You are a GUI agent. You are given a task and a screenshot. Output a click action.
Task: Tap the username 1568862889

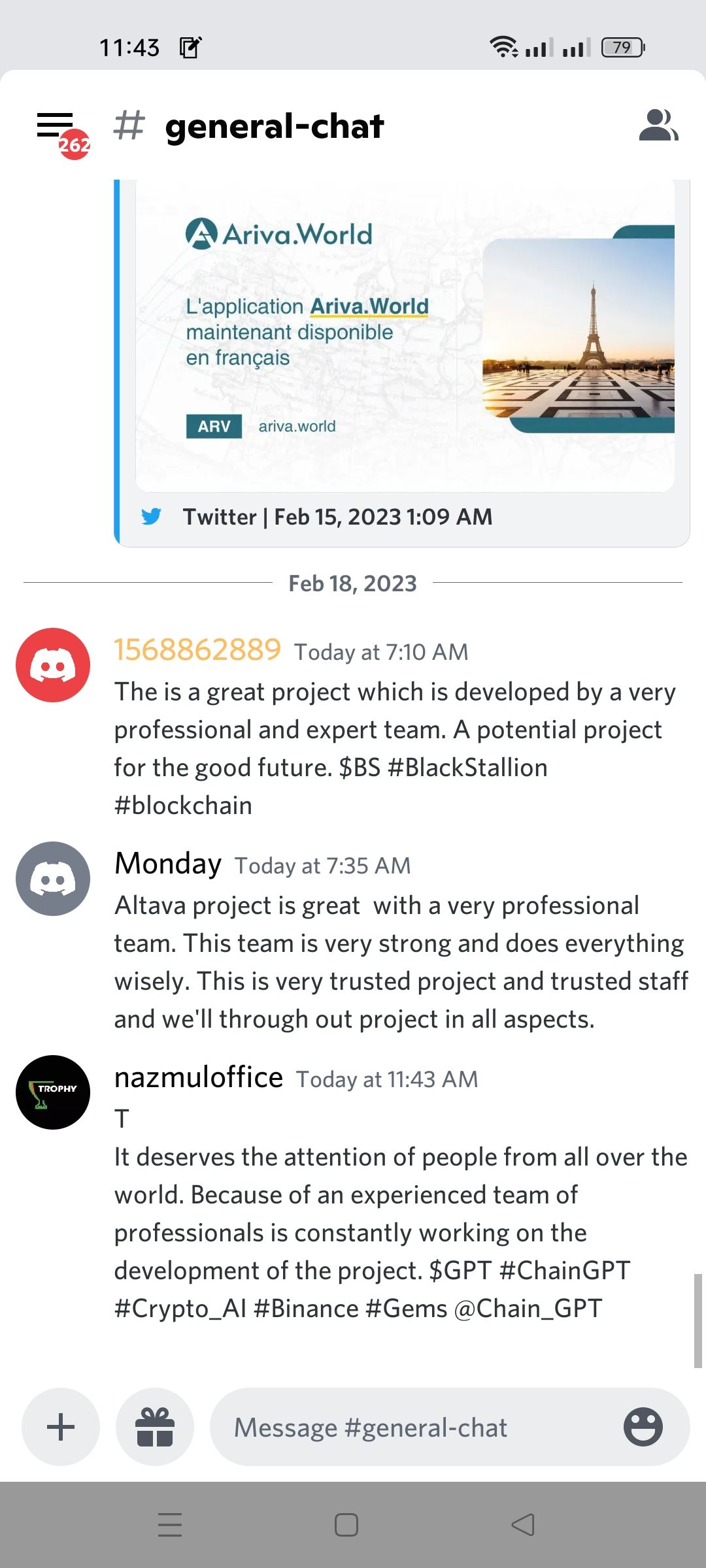click(197, 650)
